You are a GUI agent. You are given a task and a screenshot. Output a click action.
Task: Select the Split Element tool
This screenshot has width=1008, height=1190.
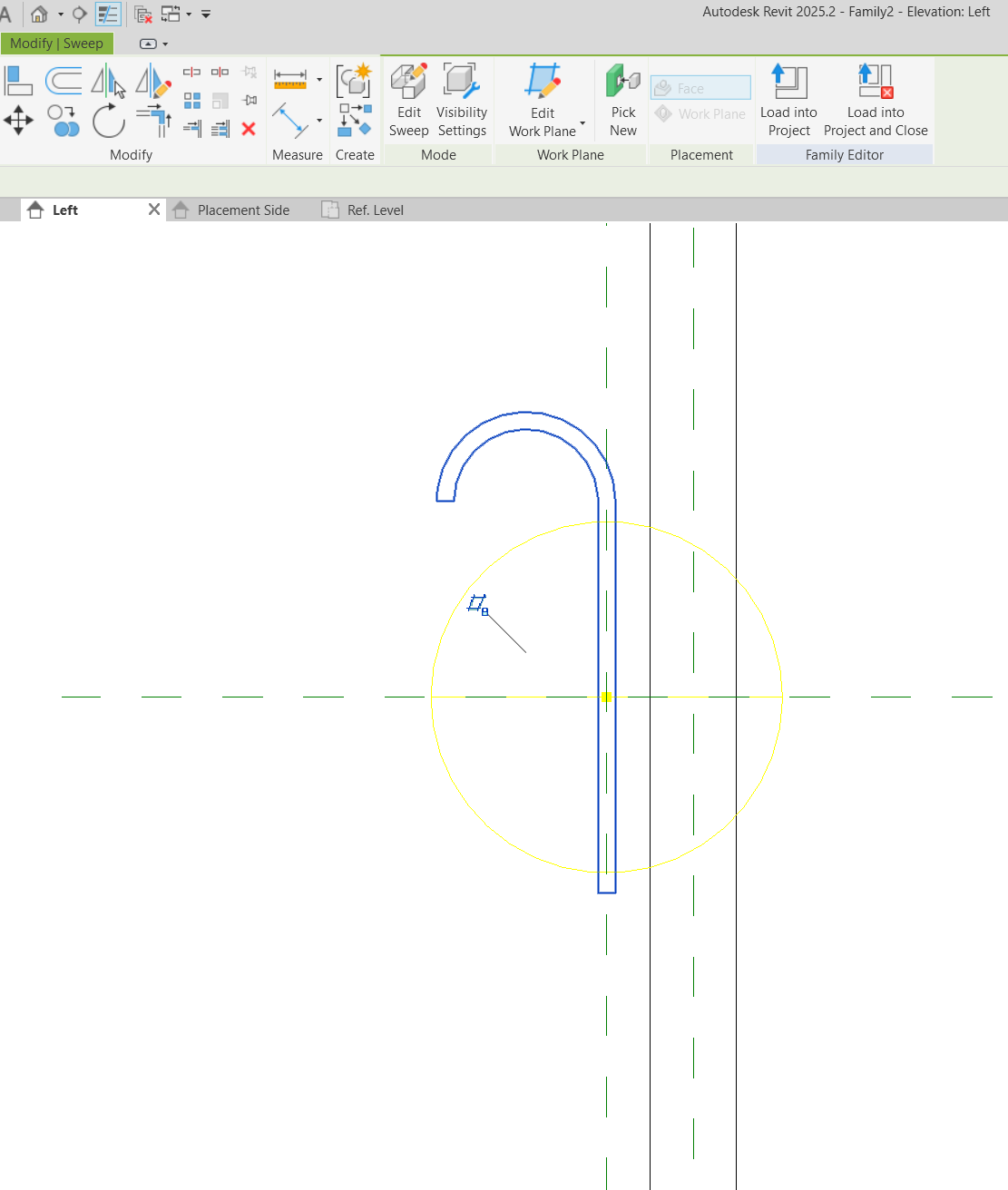[191, 72]
